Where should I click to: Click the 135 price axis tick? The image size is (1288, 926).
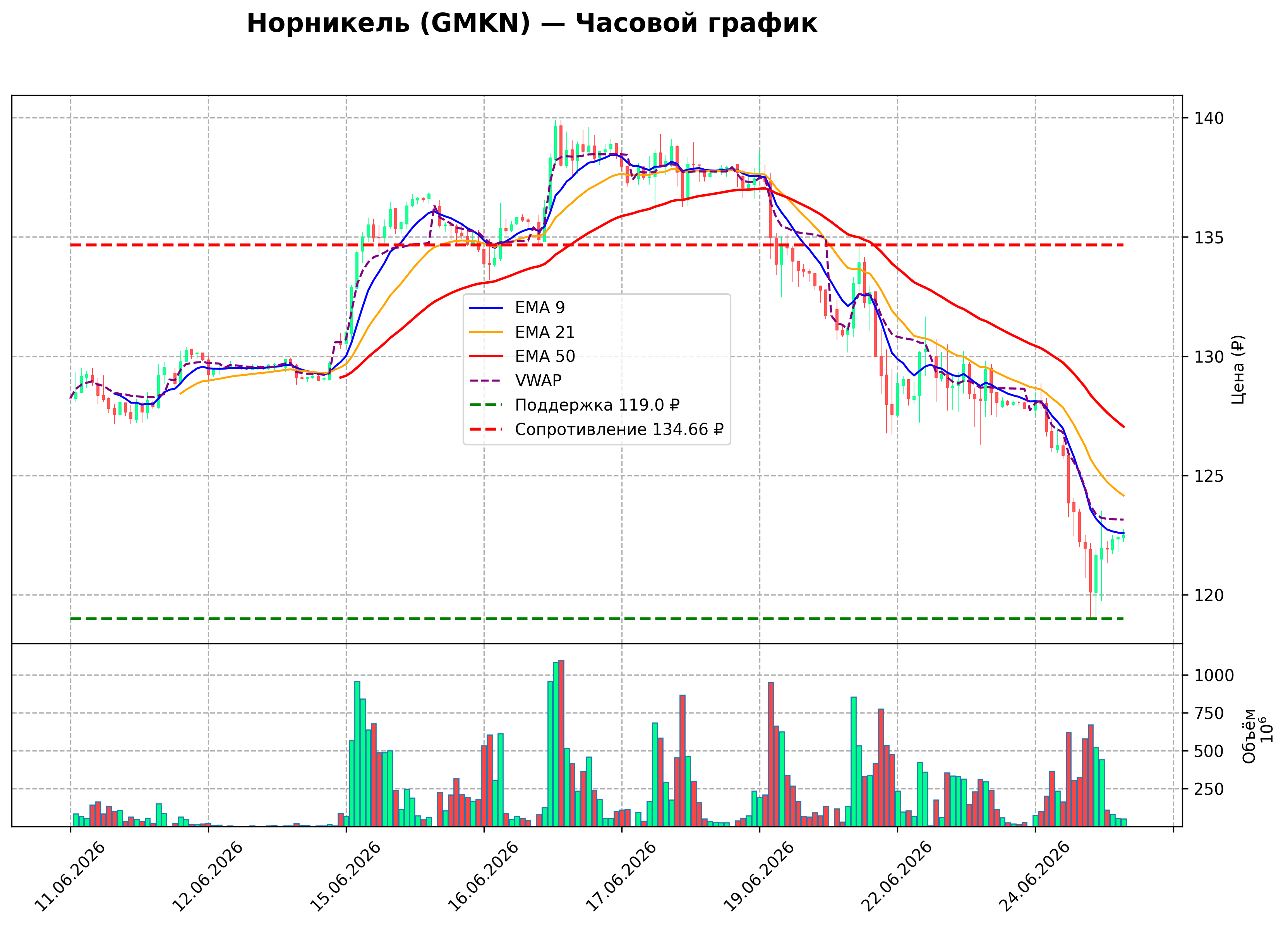coord(1209,237)
